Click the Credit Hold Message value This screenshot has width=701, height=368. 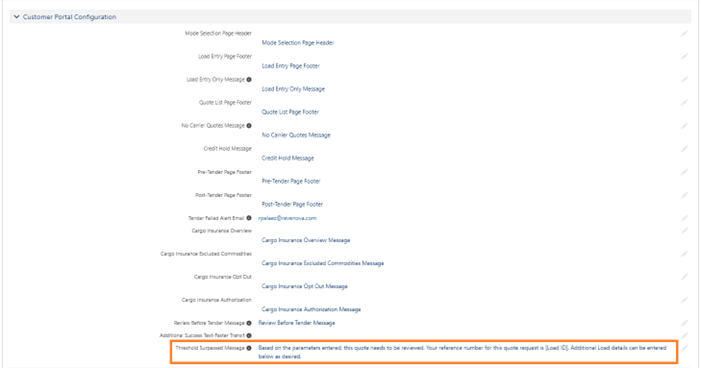pos(288,158)
